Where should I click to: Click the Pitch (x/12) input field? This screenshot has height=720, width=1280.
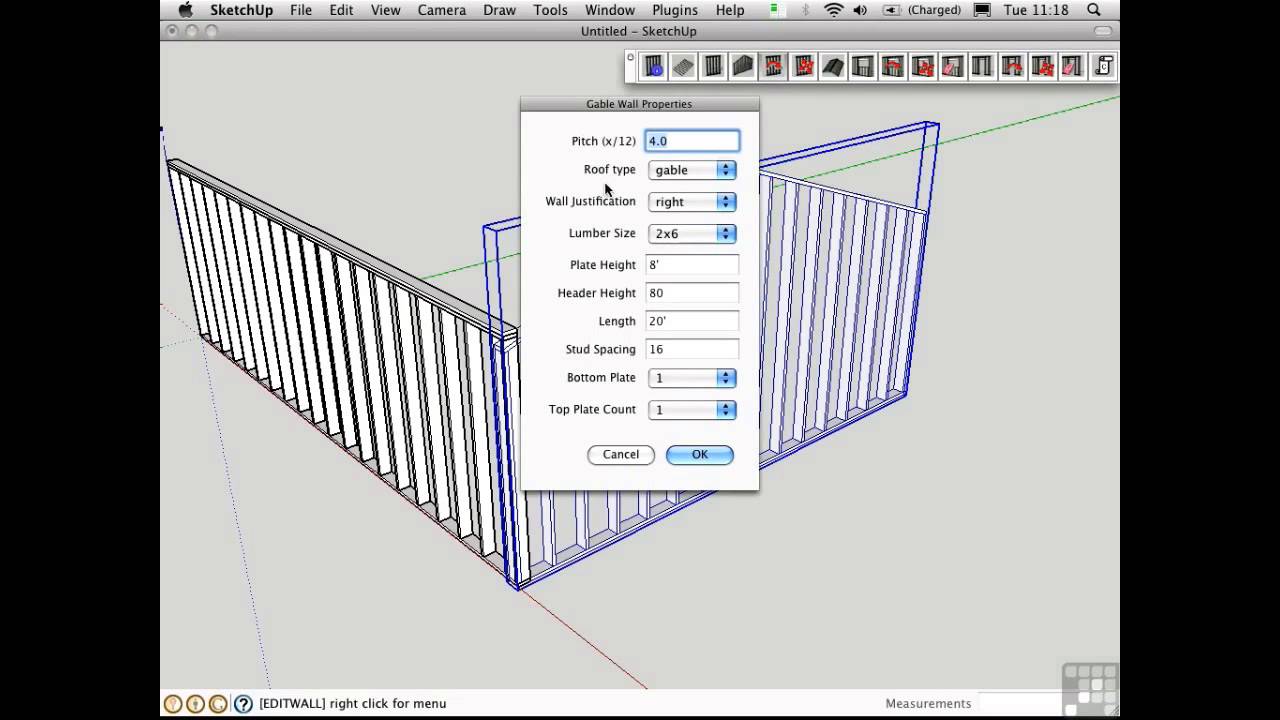[692, 141]
